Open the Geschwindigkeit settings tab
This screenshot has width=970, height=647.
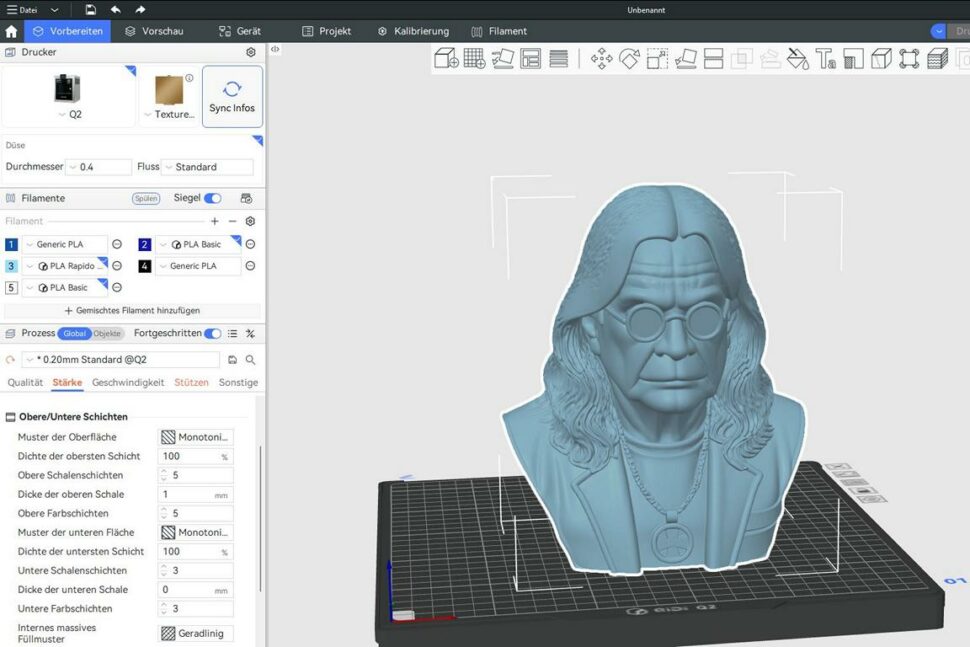pyautogui.click(x=128, y=382)
